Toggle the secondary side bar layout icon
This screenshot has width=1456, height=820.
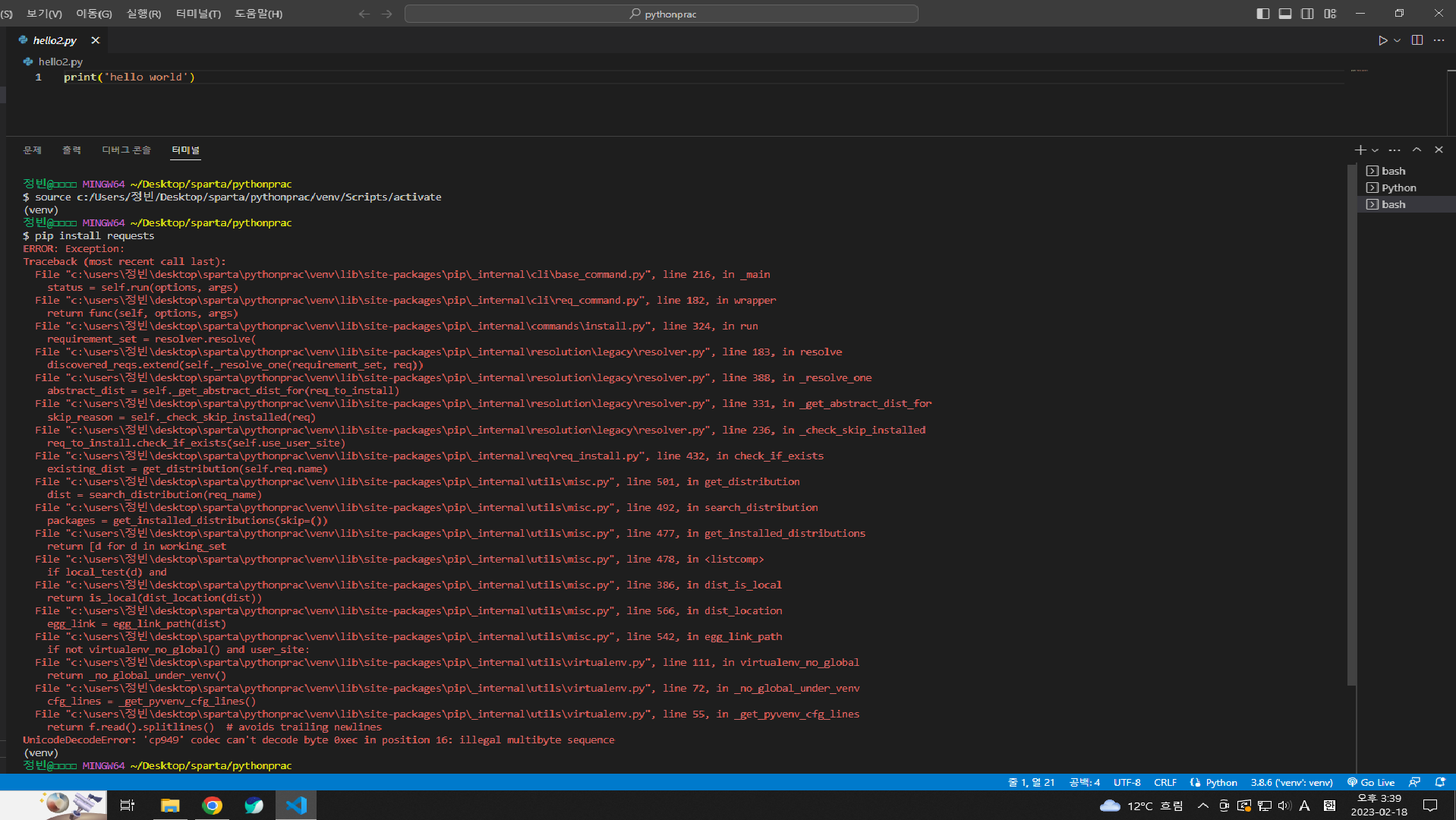[x=1307, y=14]
